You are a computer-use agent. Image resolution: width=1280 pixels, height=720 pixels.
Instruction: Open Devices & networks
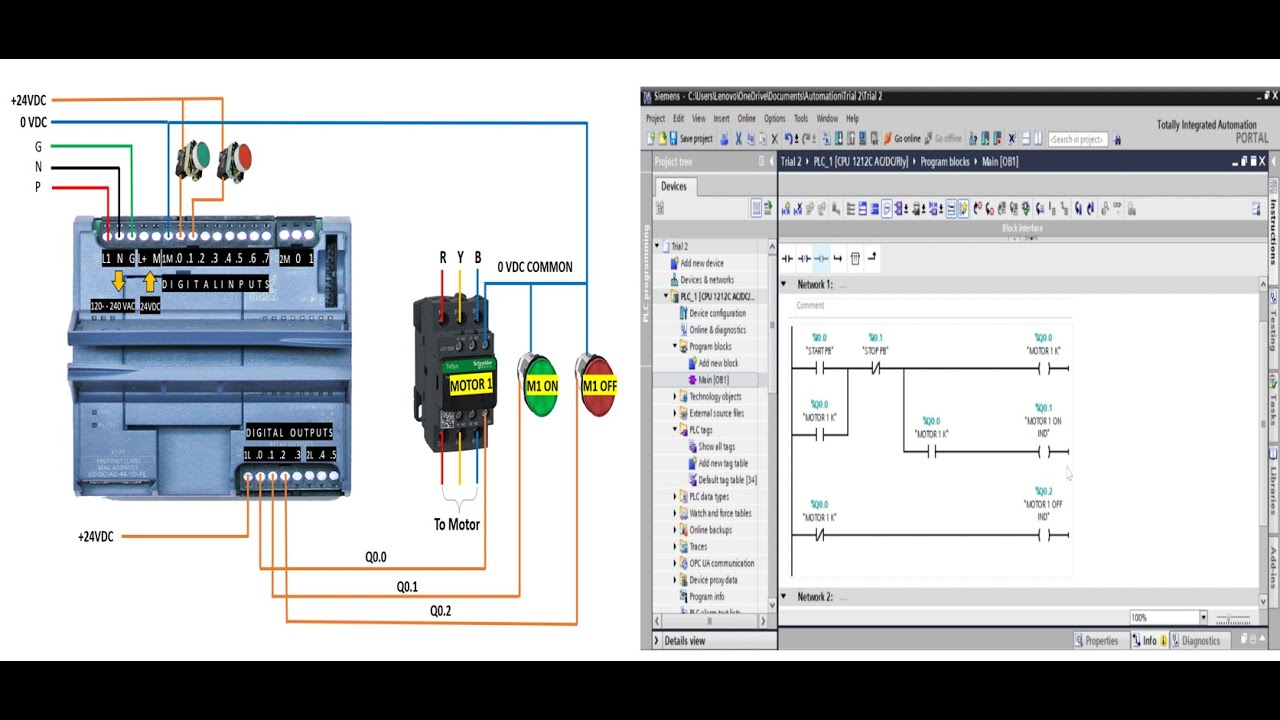[707, 280]
